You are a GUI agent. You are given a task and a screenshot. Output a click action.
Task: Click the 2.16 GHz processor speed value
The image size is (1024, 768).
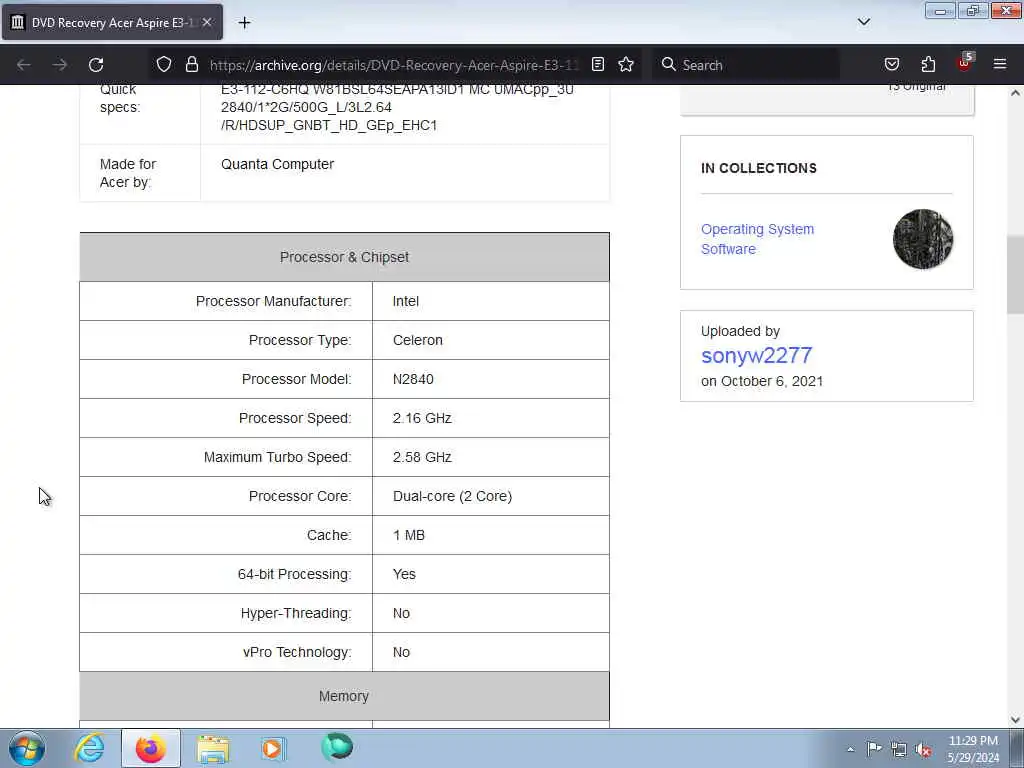click(x=422, y=418)
